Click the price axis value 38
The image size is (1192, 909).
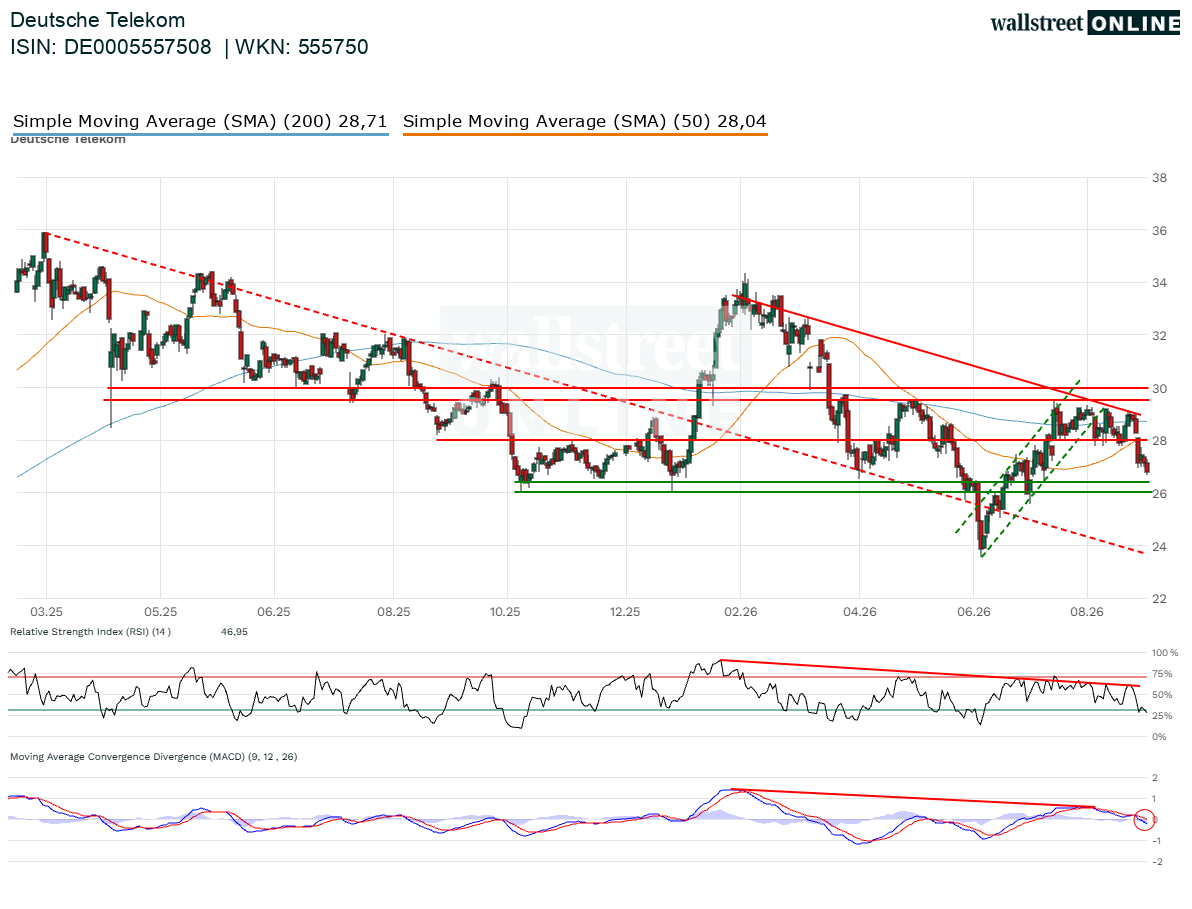pos(1159,178)
